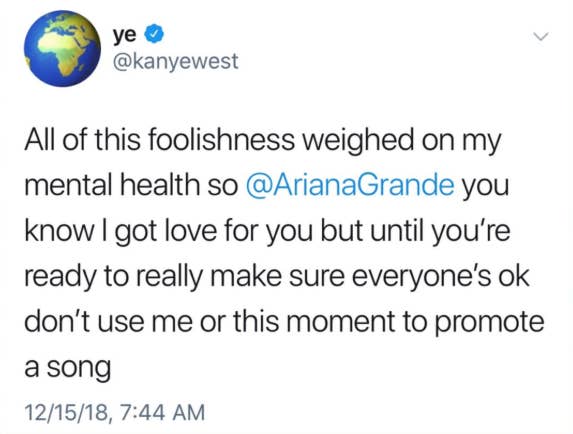Open the 12/15/18 date stamp
This screenshot has width=573, height=434.
pos(66,412)
